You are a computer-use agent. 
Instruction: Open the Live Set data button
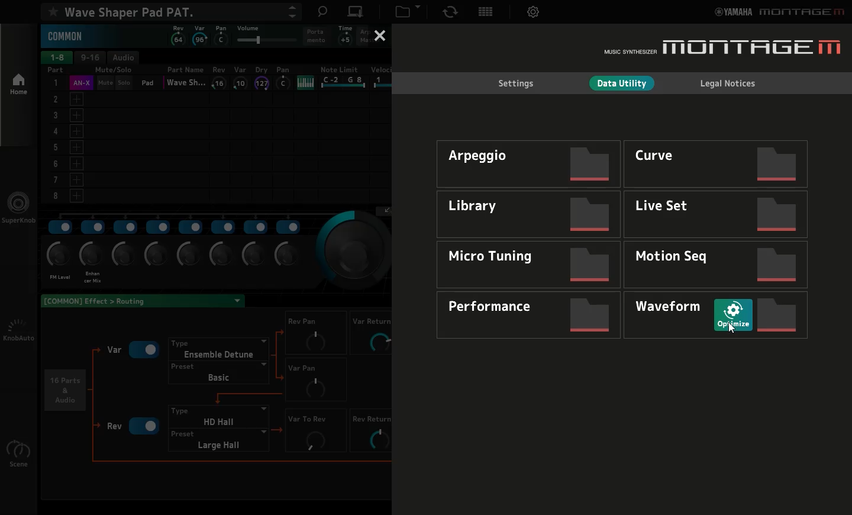point(715,214)
